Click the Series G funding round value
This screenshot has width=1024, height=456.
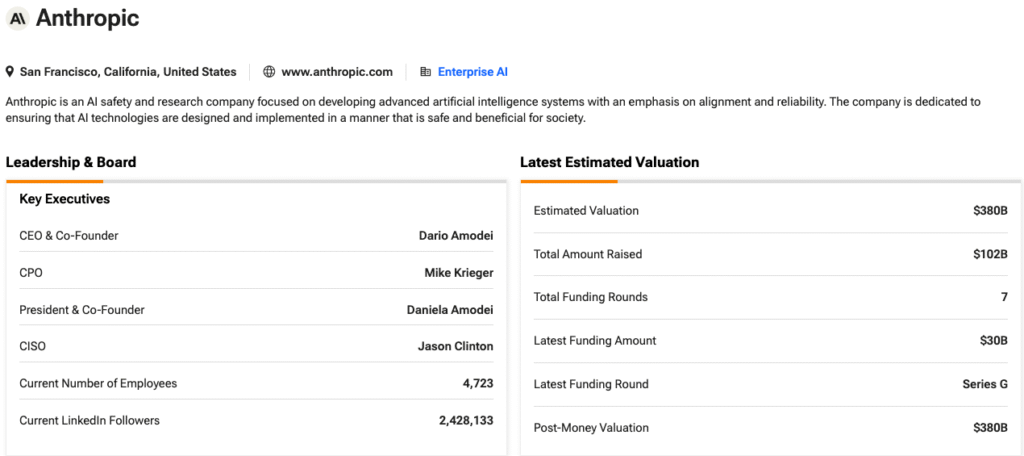tap(984, 384)
